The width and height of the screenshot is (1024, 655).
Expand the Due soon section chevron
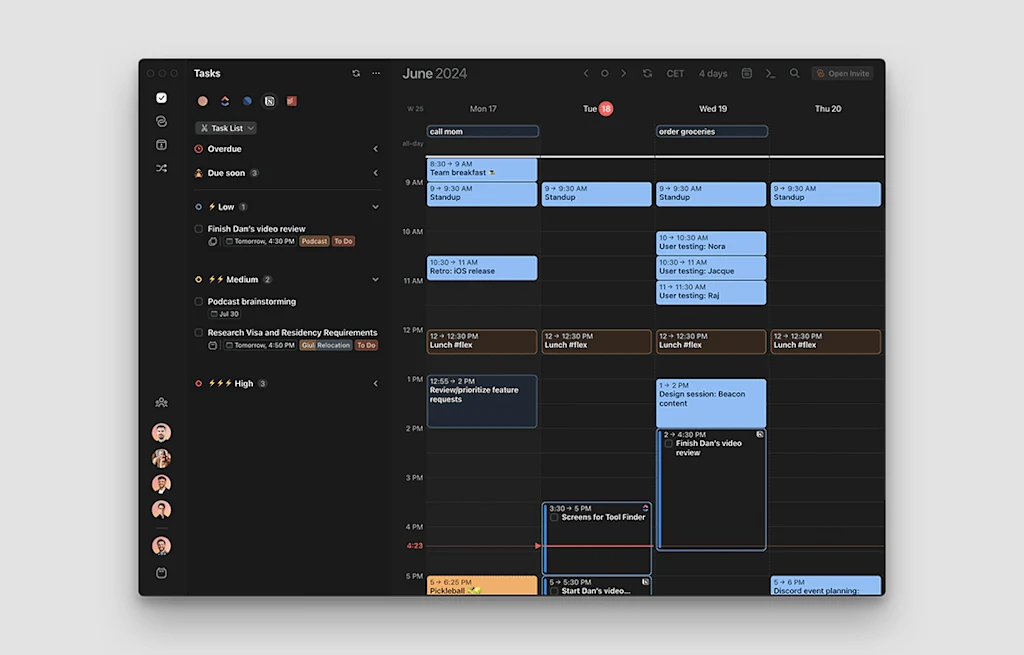tap(376, 174)
